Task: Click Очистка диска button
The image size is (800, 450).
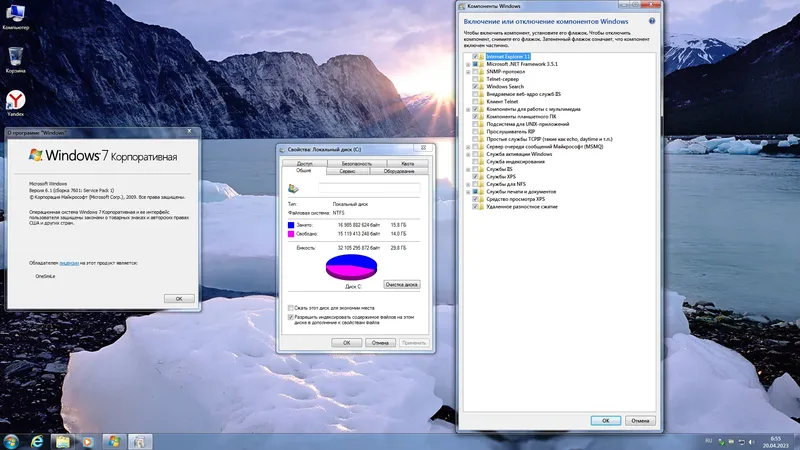Action: tap(402, 285)
